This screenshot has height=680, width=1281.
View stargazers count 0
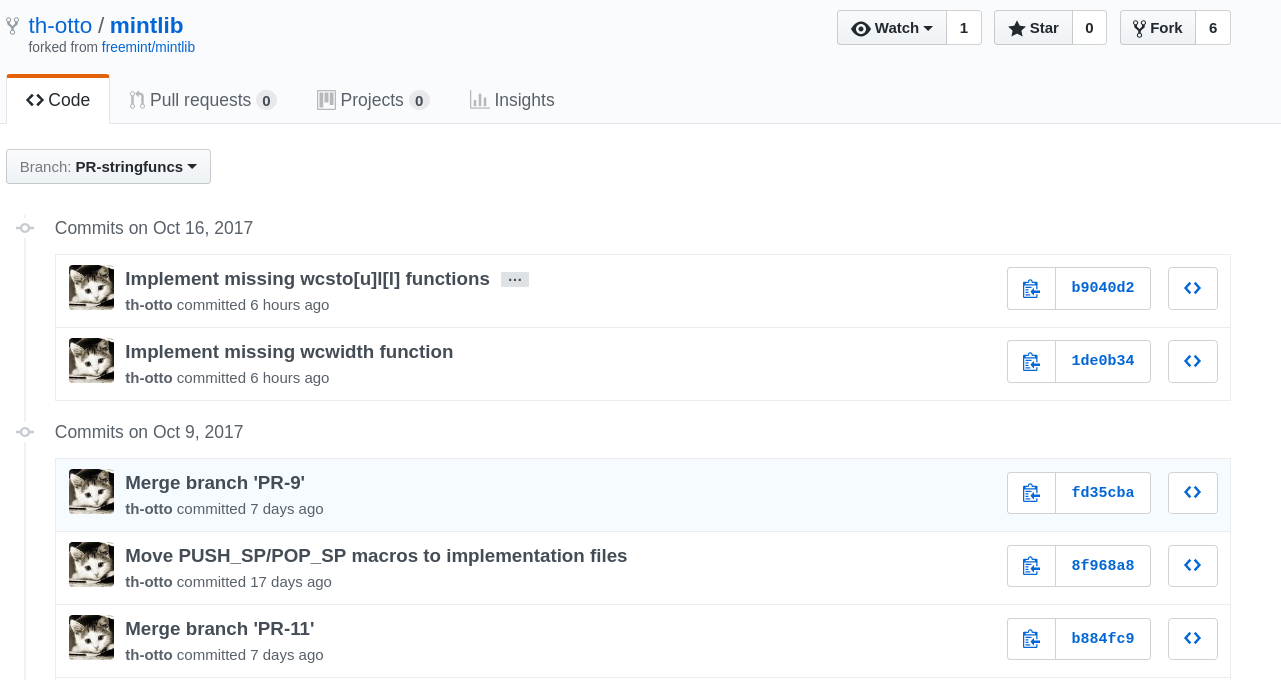point(1089,28)
